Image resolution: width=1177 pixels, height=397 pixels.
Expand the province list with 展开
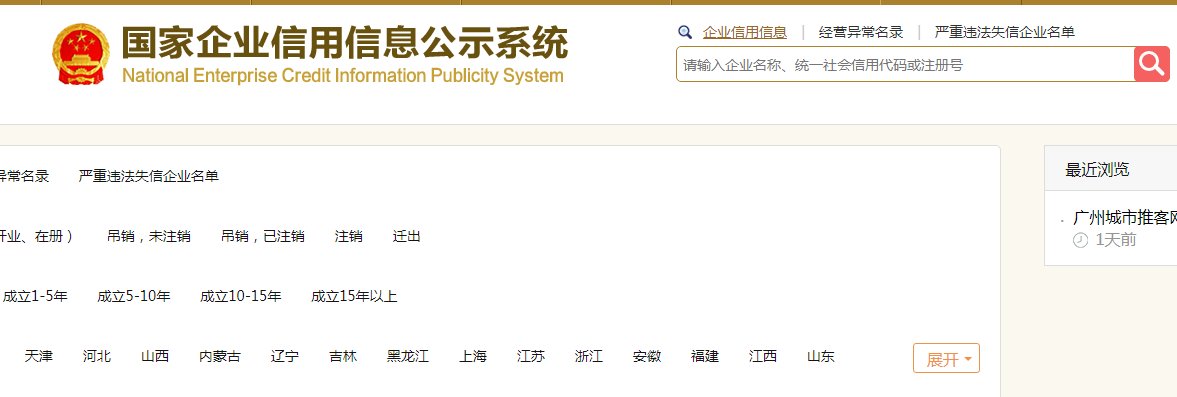click(x=947, y=359)
